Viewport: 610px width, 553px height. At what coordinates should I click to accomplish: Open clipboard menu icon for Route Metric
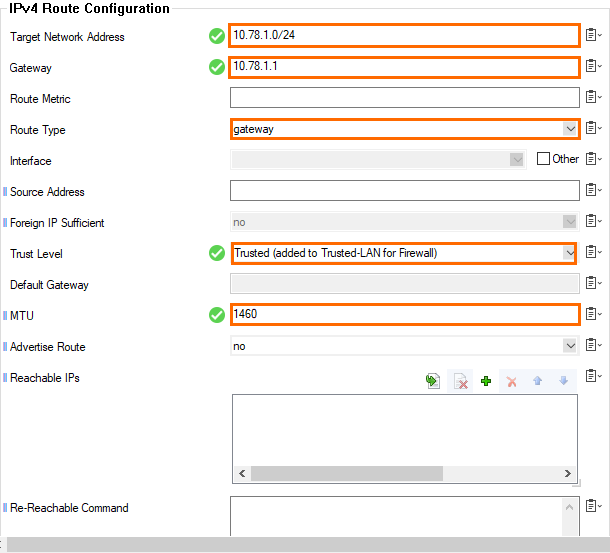(x=593, y=97)
